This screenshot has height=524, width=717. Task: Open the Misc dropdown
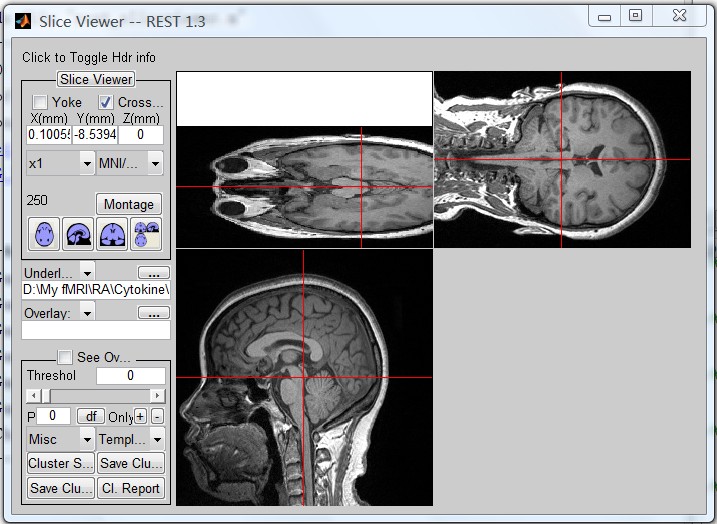(x=60, y=439)
